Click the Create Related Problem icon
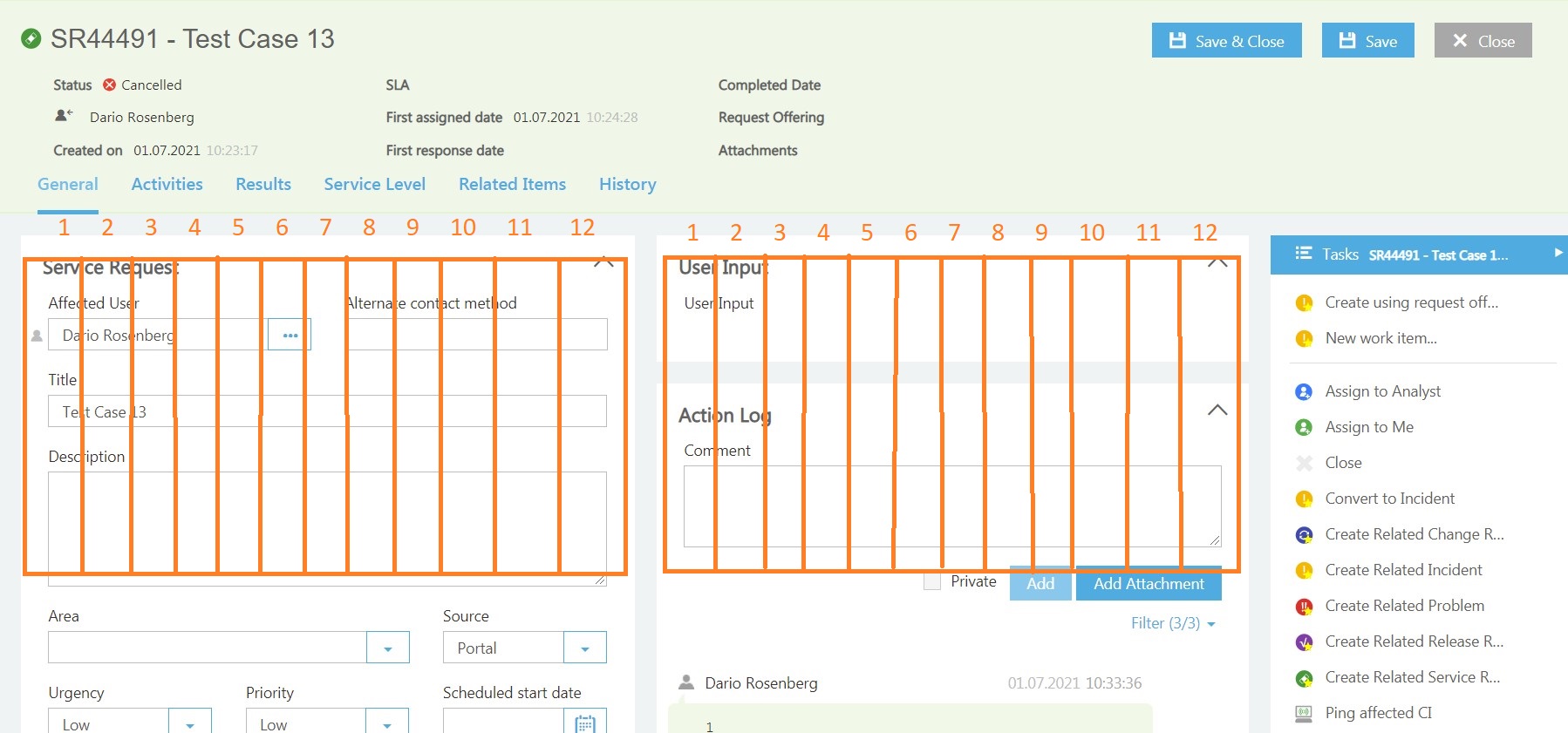This screenshot has width=1568, height=733. coord(1304,607)
